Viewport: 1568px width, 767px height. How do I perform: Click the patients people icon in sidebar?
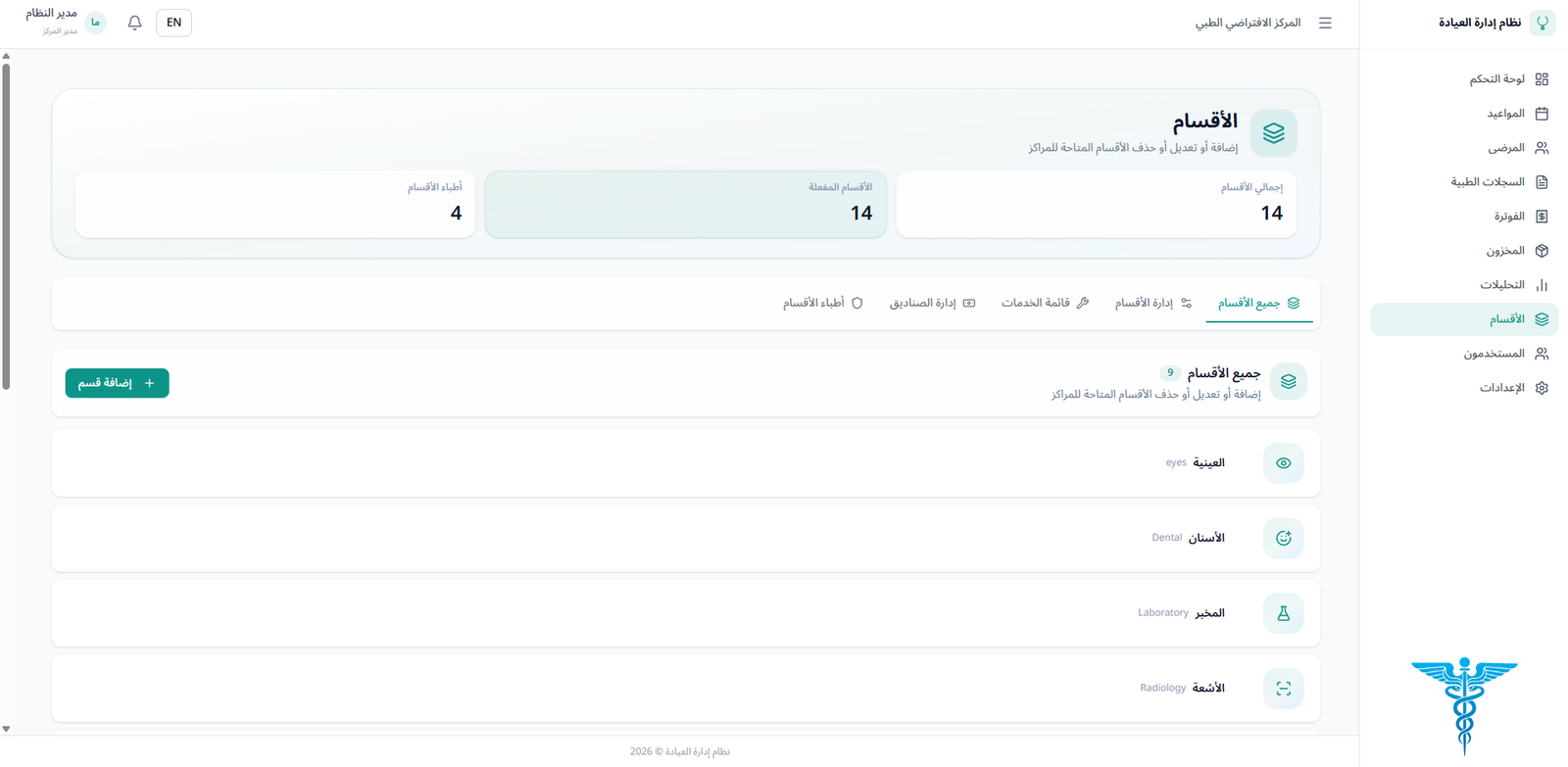coord(1542,148)
